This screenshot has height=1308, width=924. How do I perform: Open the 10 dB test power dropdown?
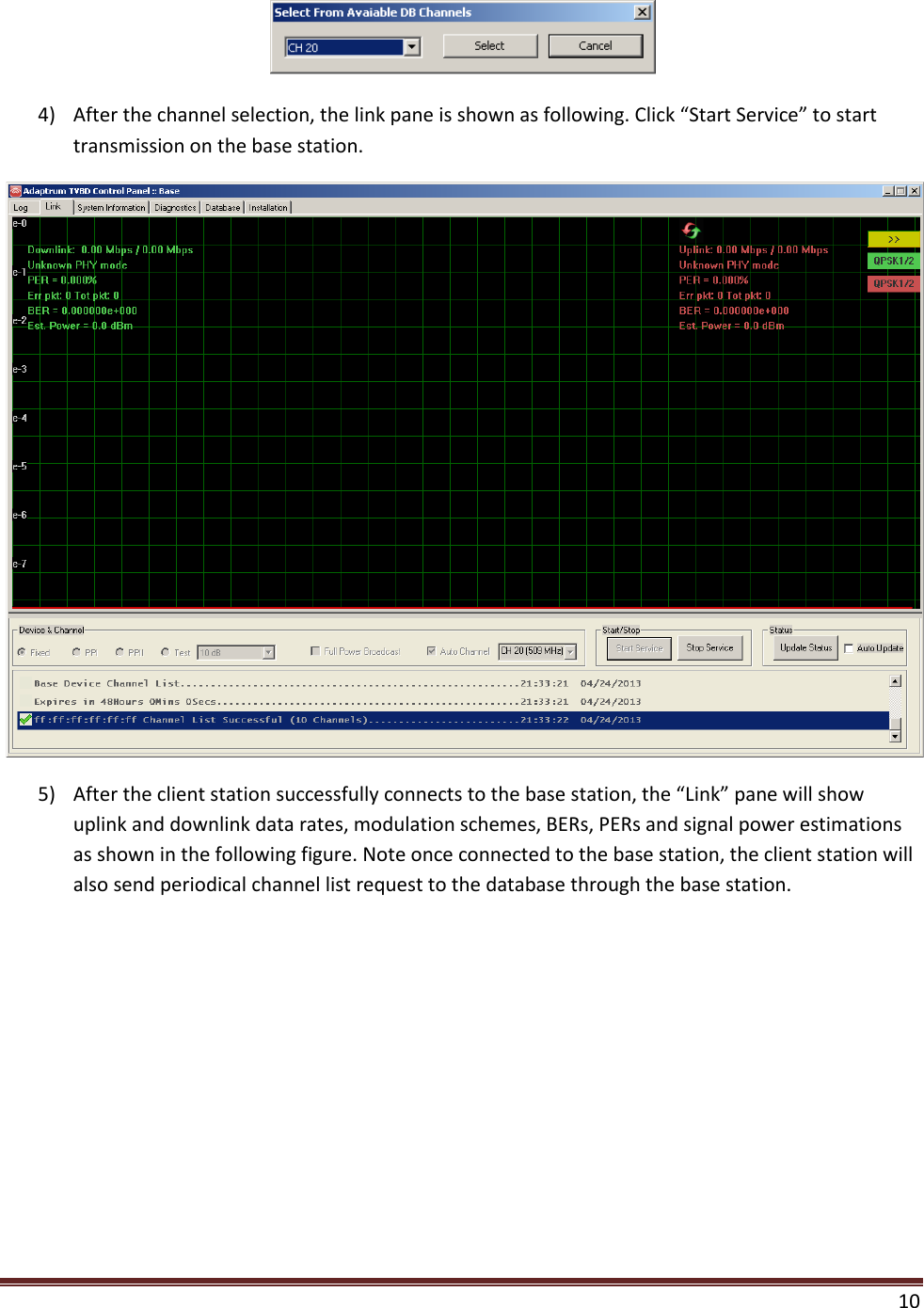(x=269, y=653)
